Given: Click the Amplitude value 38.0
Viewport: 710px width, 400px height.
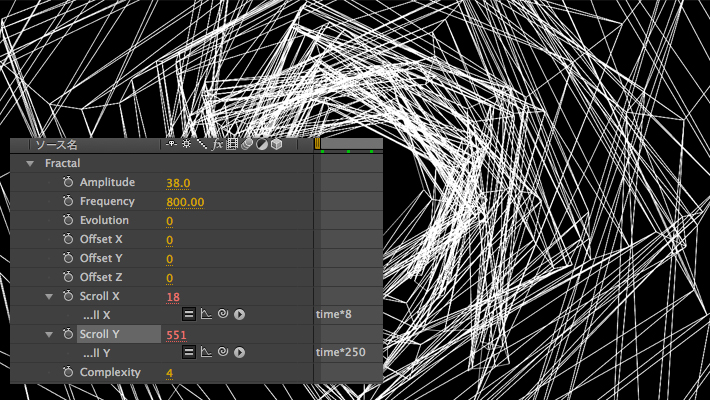Looking at the screenshot, I should coord(178,183).
